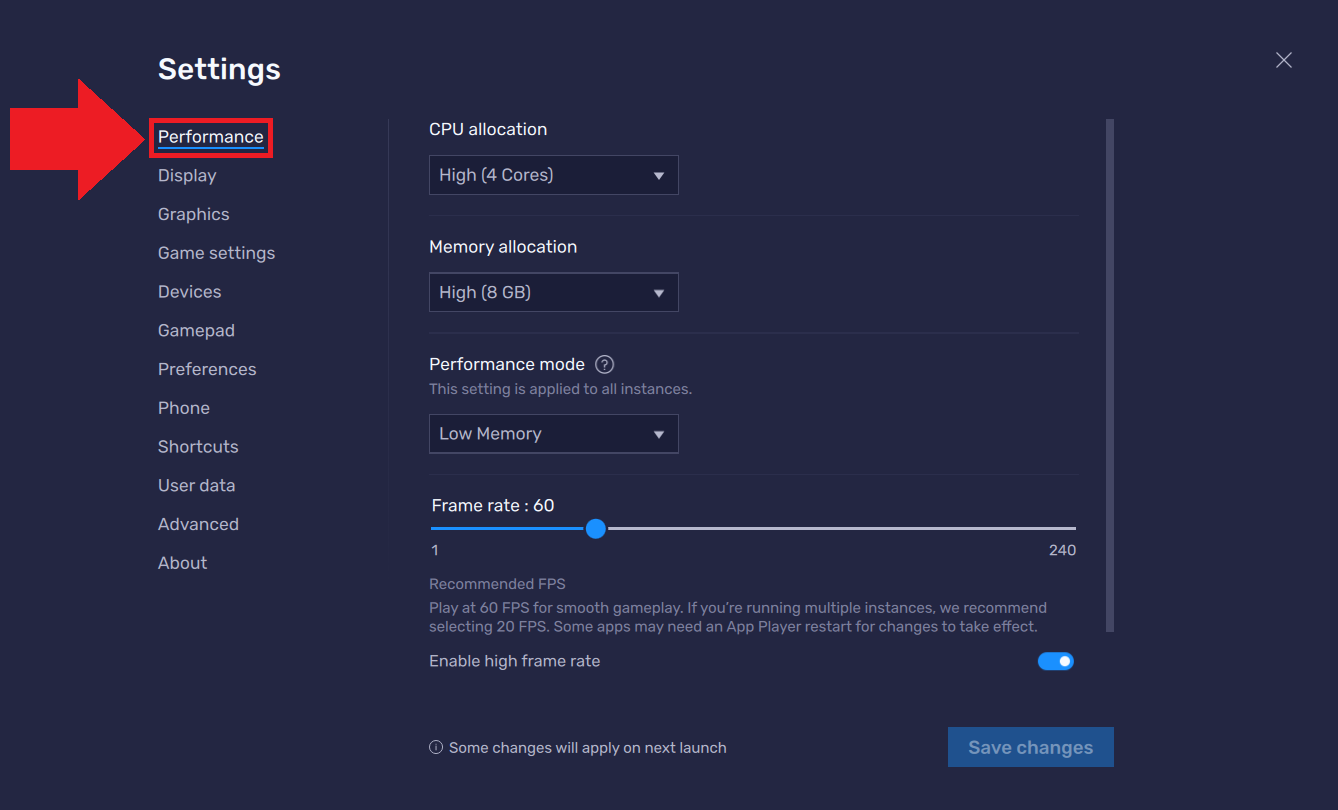1338x810 pixels.
Task: Open the About tab
Action: [x=183, y=563]
